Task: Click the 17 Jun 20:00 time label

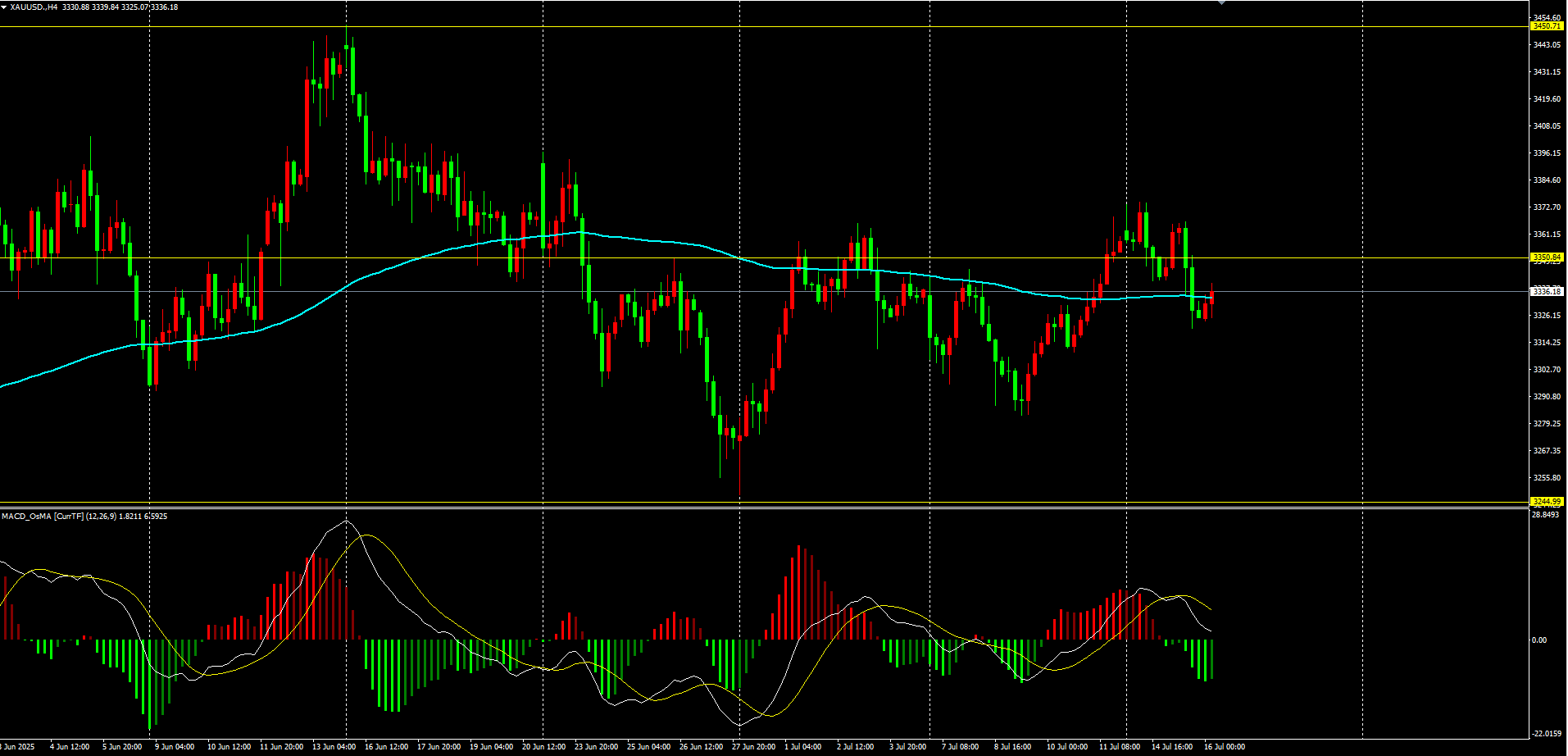Action: (439, 747)
